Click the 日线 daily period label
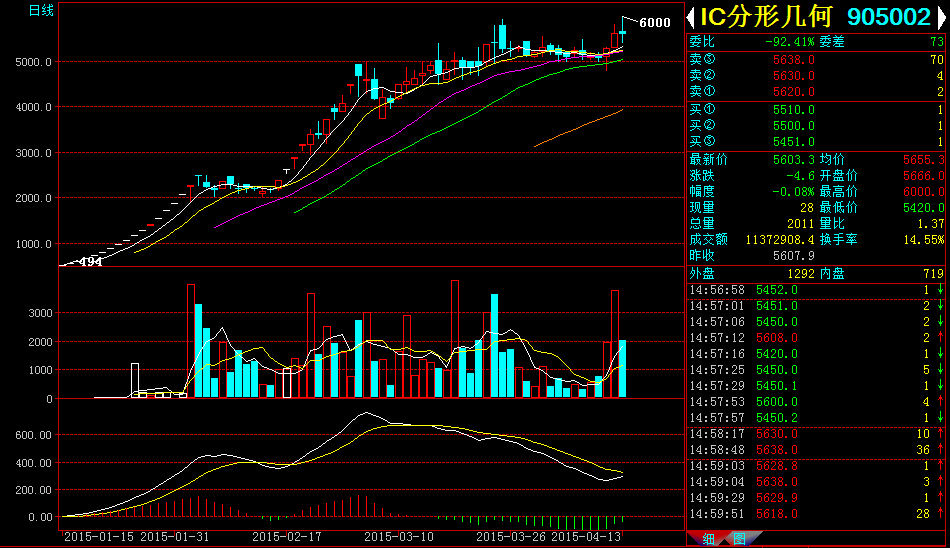 41,10
